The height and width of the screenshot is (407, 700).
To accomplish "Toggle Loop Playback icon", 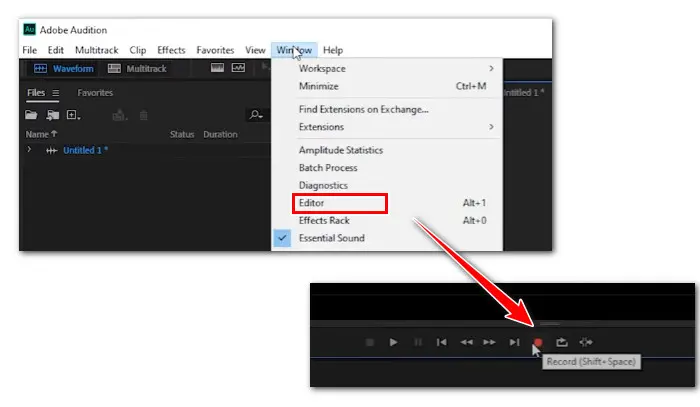I will tap(562, 342).
